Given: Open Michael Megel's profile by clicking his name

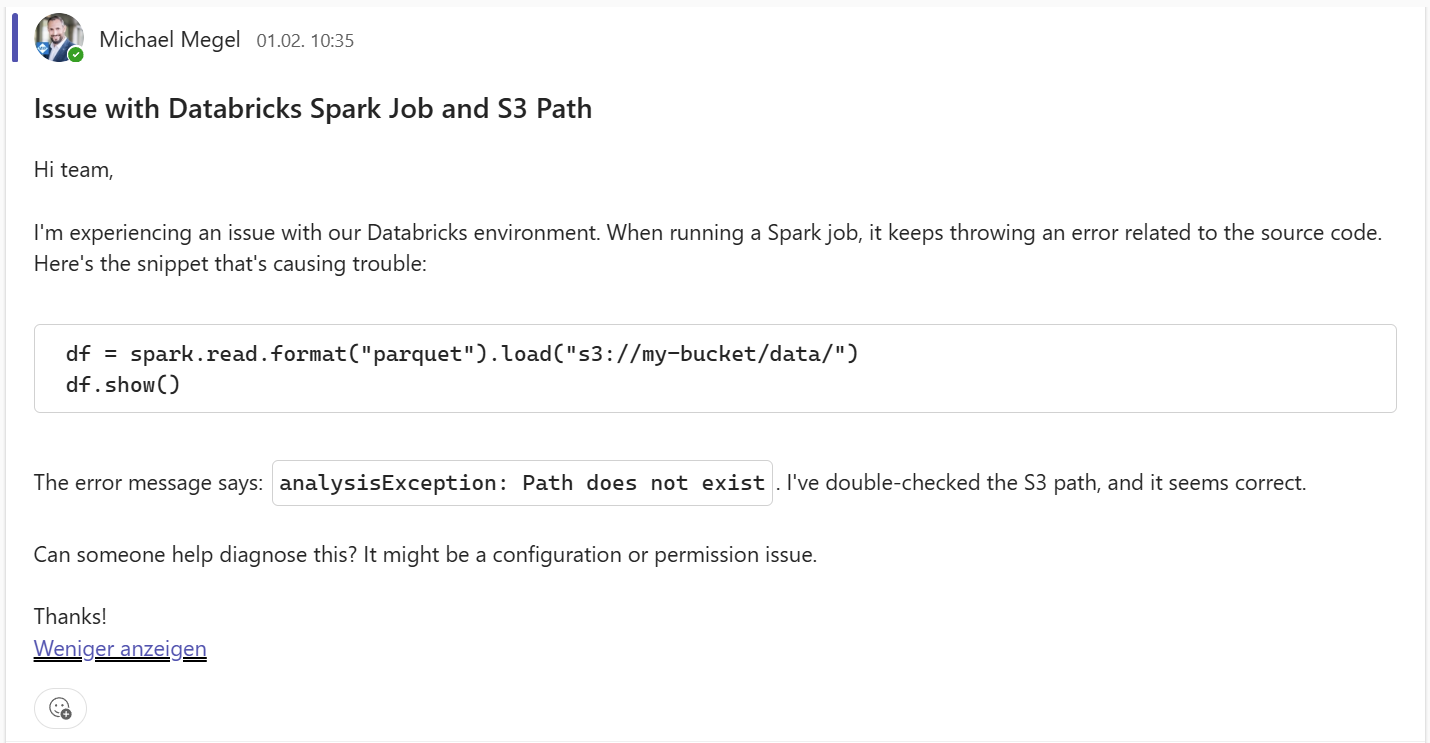Looking at the screenshot, I should tap(169, 39).
